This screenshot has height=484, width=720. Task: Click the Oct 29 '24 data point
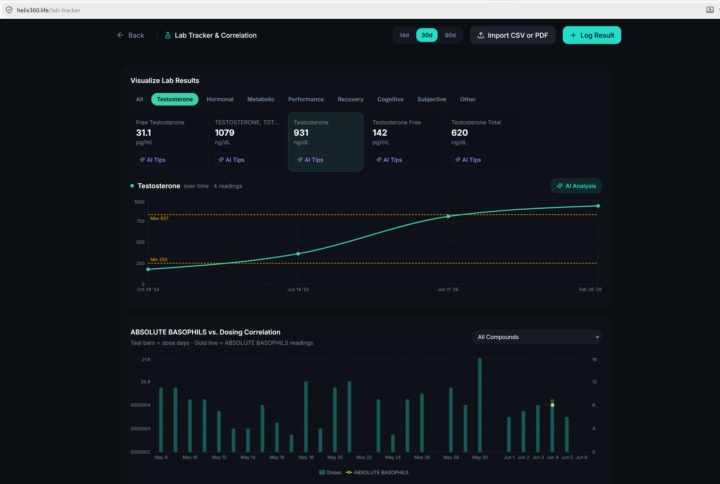click(148, 270)
